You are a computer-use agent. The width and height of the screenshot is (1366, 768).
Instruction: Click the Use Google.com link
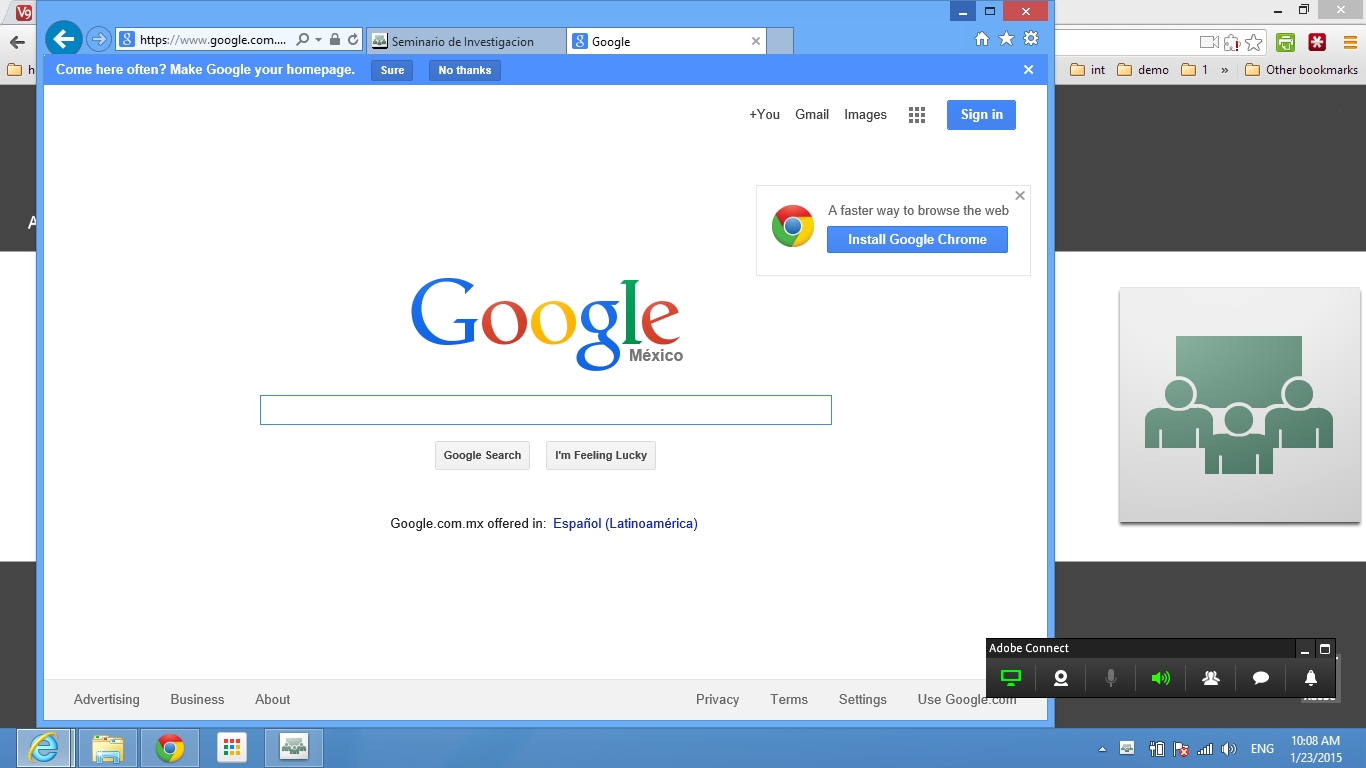tap(967, 700)
